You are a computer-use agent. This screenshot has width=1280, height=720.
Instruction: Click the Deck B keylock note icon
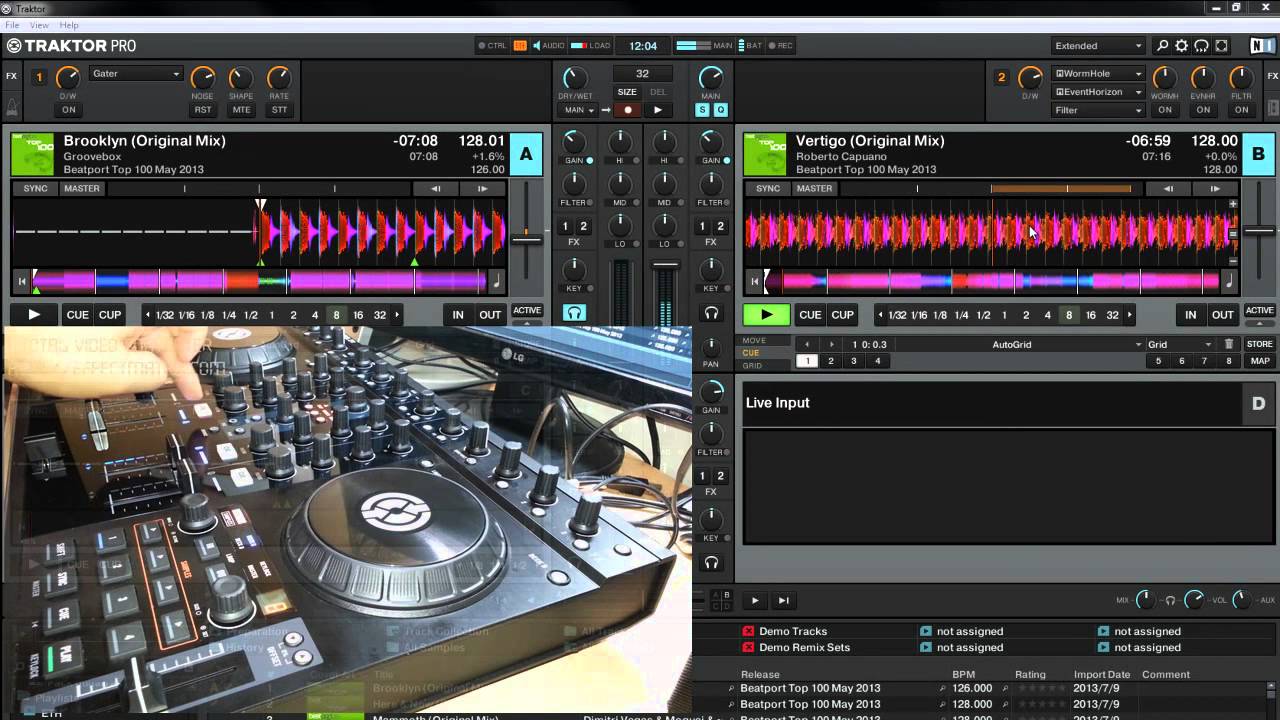coord(1229,282)
